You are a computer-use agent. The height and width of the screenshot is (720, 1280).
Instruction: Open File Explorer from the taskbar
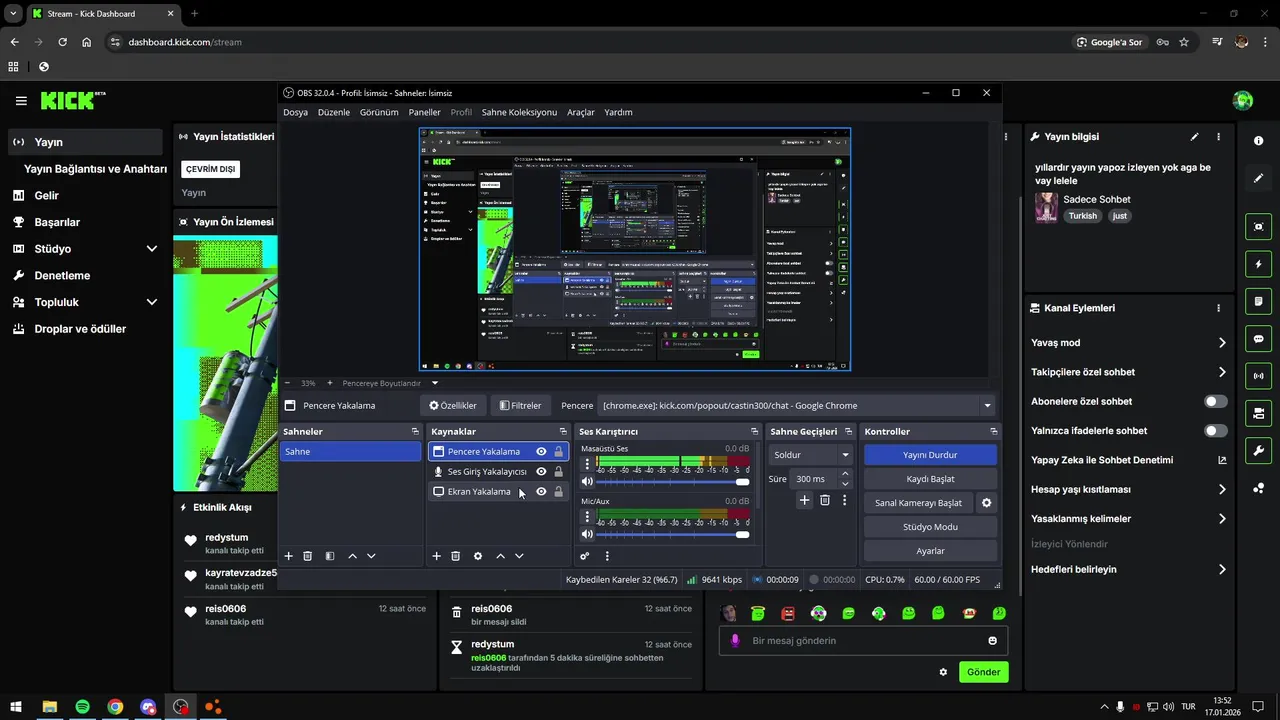coord(49,707)
